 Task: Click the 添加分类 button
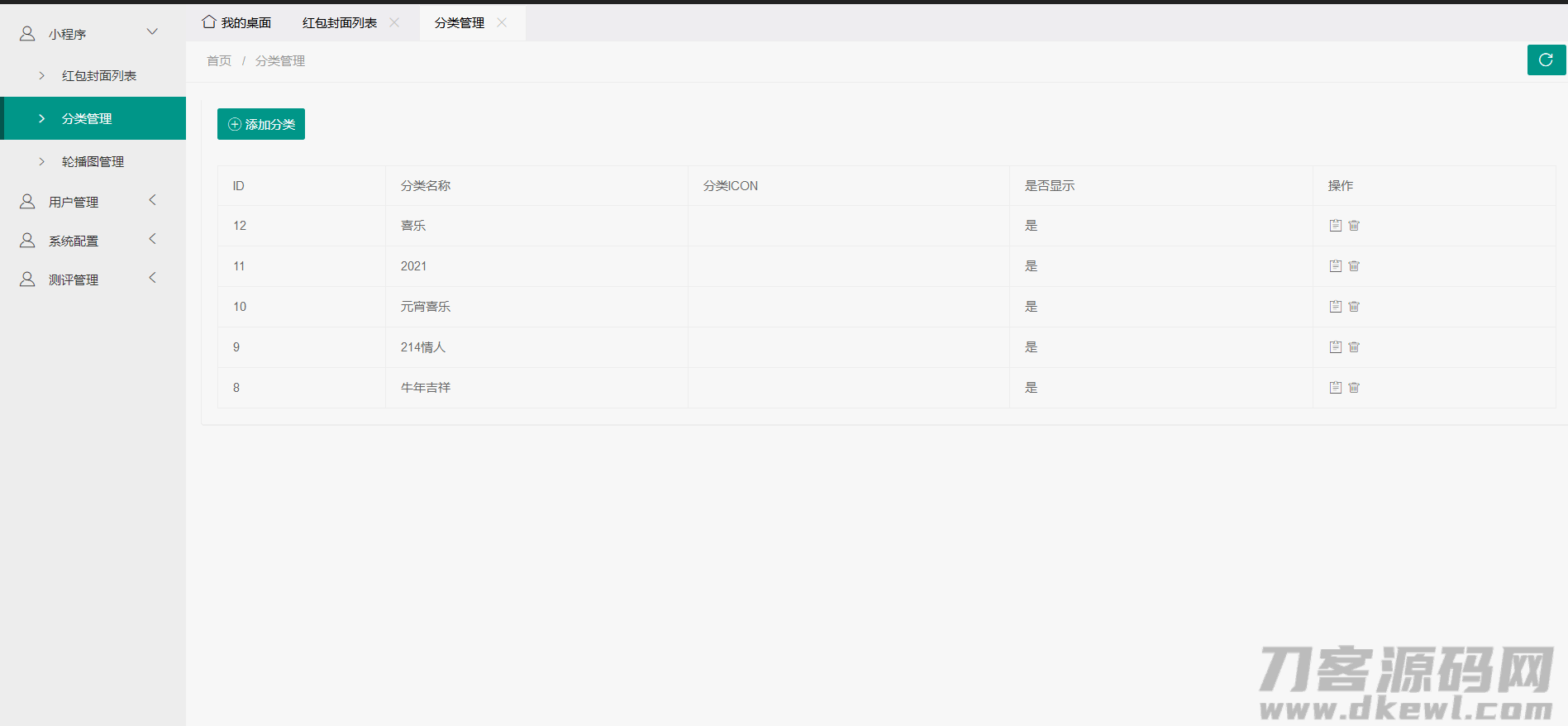(261, 124)
